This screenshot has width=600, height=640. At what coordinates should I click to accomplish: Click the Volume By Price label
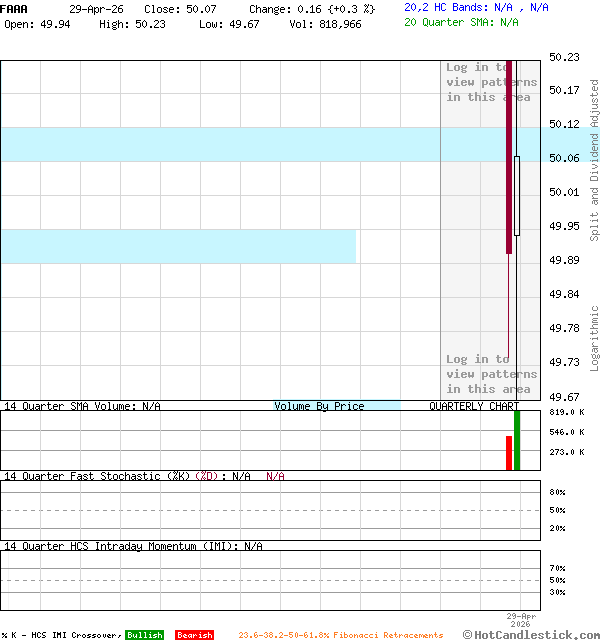[x=319, y=406]
